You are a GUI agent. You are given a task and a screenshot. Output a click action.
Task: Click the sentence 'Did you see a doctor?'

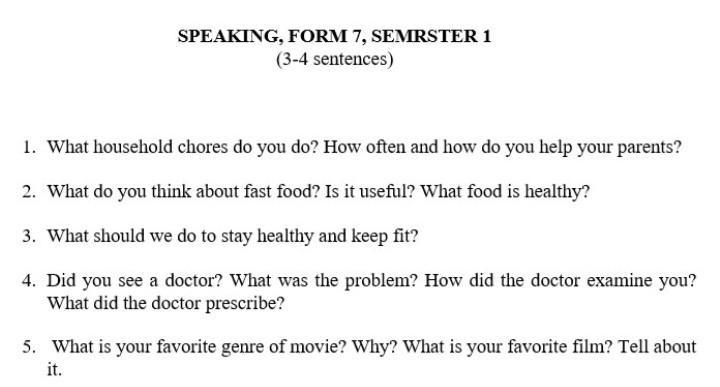(x=135, y=280)
